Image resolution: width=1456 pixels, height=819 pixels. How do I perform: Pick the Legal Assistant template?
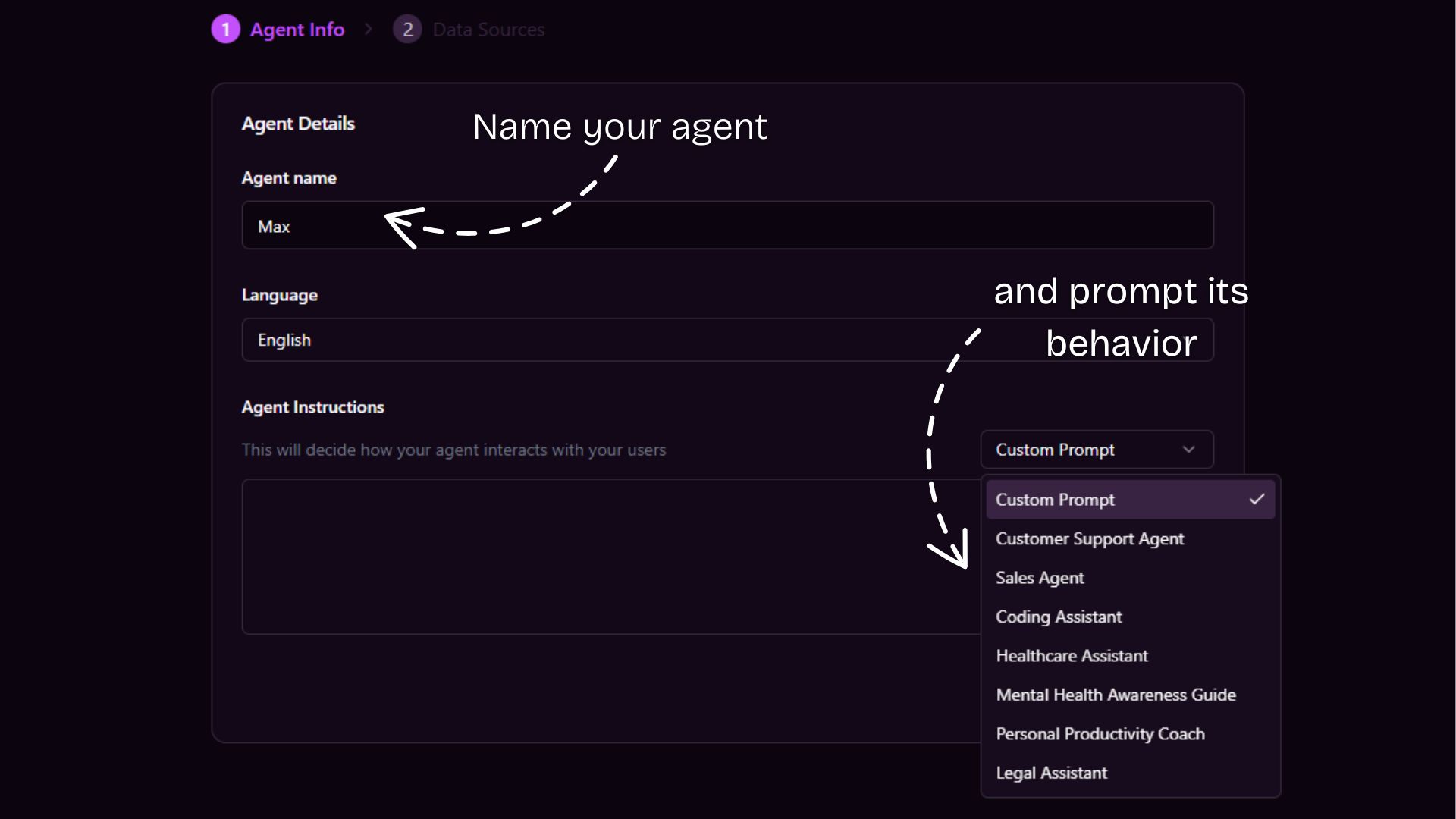(1051, 773)
